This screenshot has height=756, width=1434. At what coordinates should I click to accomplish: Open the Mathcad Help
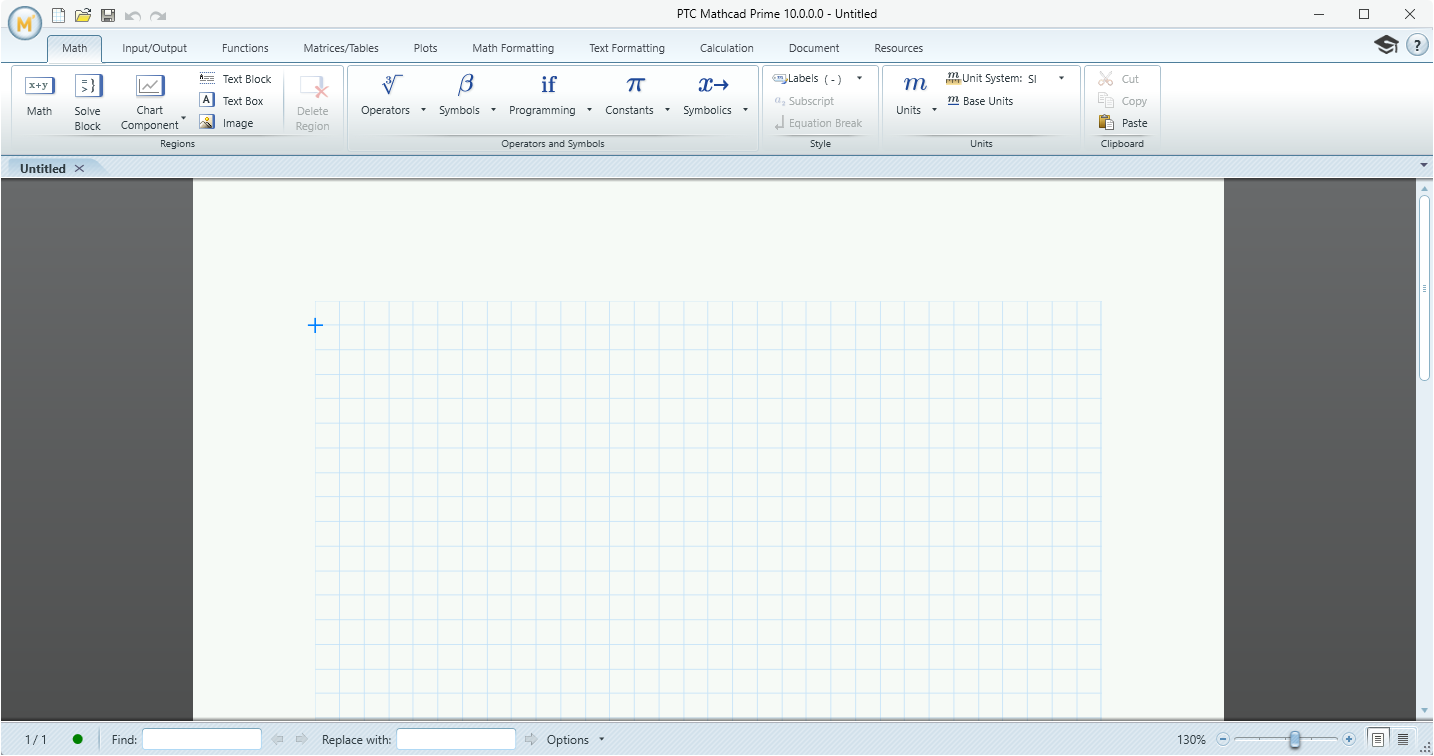coord(1417,45)
